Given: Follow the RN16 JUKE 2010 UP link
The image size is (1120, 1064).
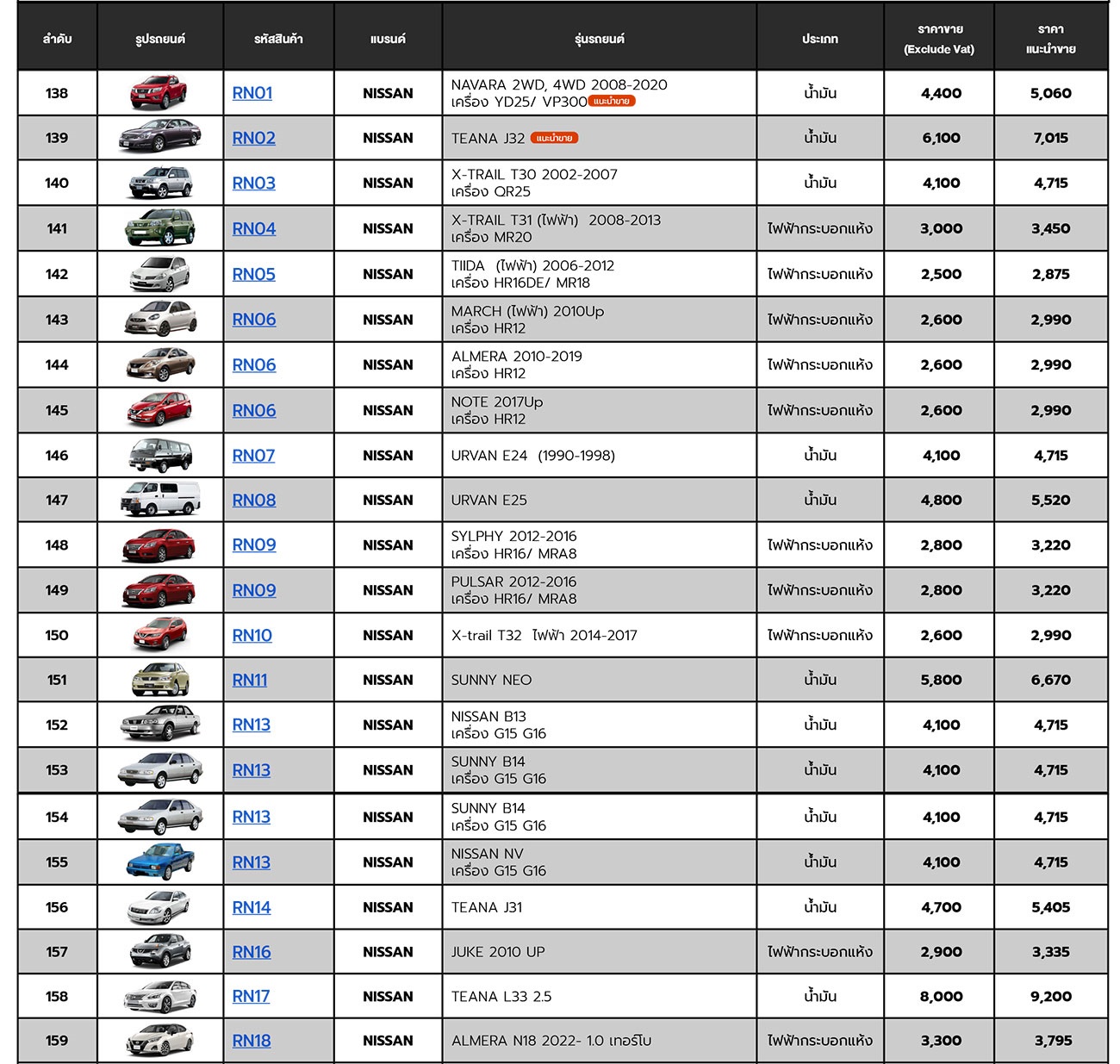Looking at the screenshot, I should pos(252,952).
